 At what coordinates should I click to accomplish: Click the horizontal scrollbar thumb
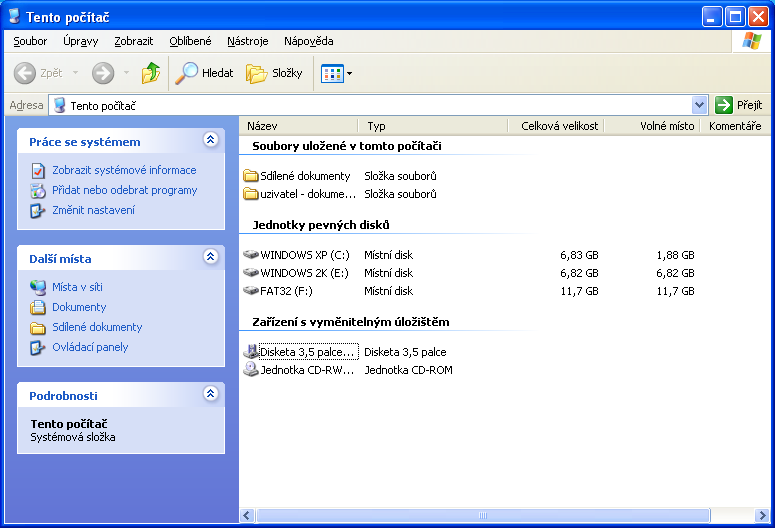pos(483,516)
